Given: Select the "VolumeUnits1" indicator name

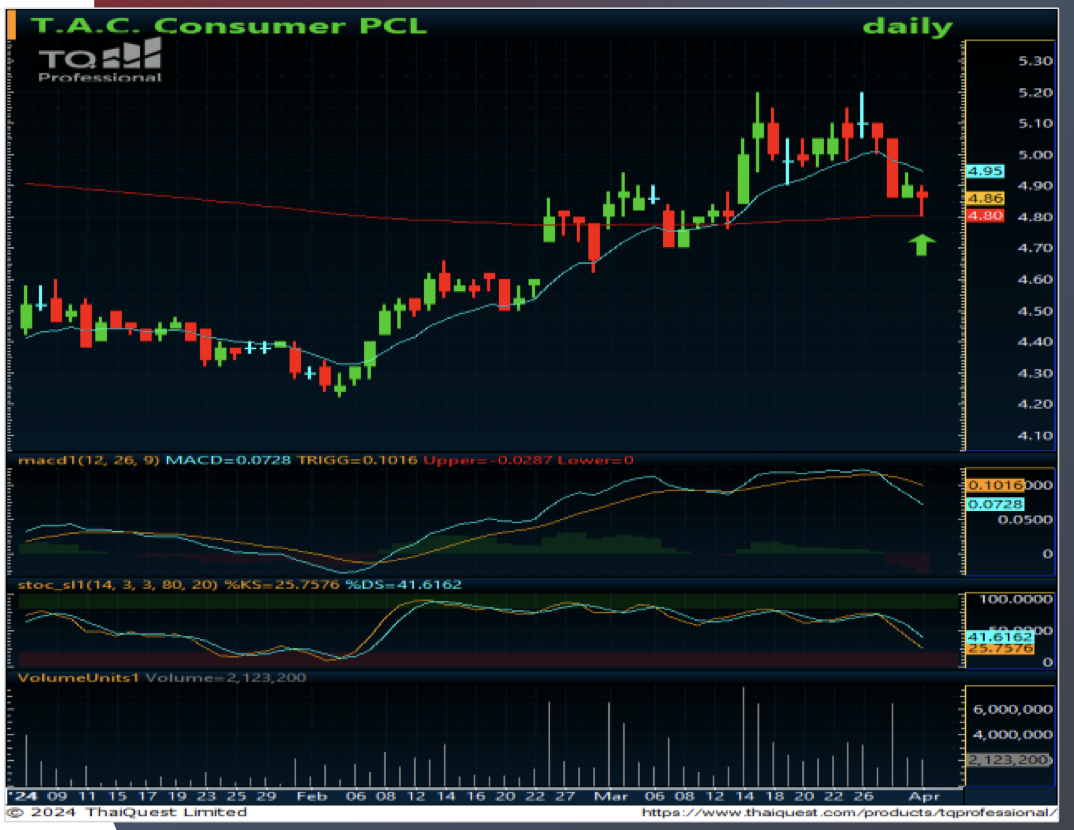Looking at the screenshot, I should [79, 677].
